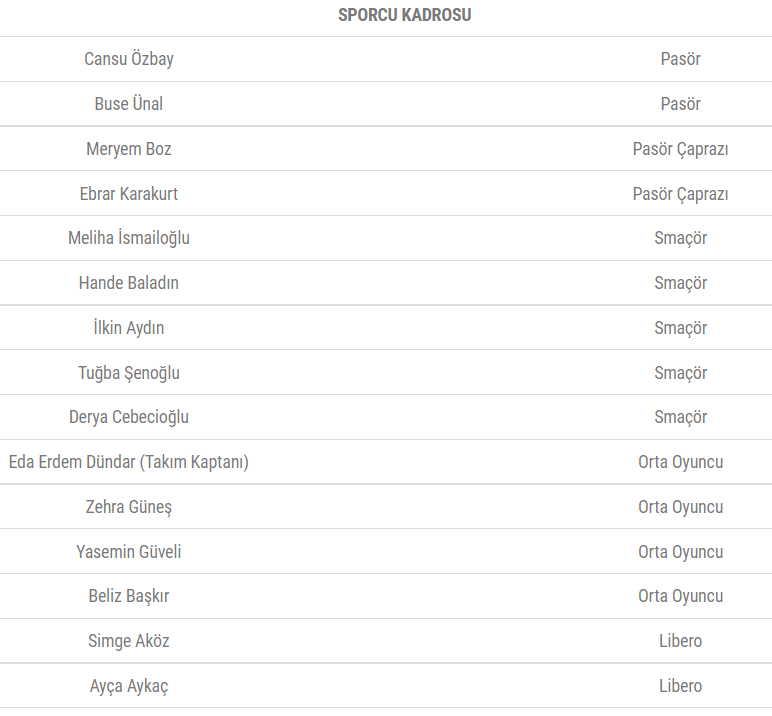Click the Libero position beside Simge Aköz

click(x=680, y=641)
